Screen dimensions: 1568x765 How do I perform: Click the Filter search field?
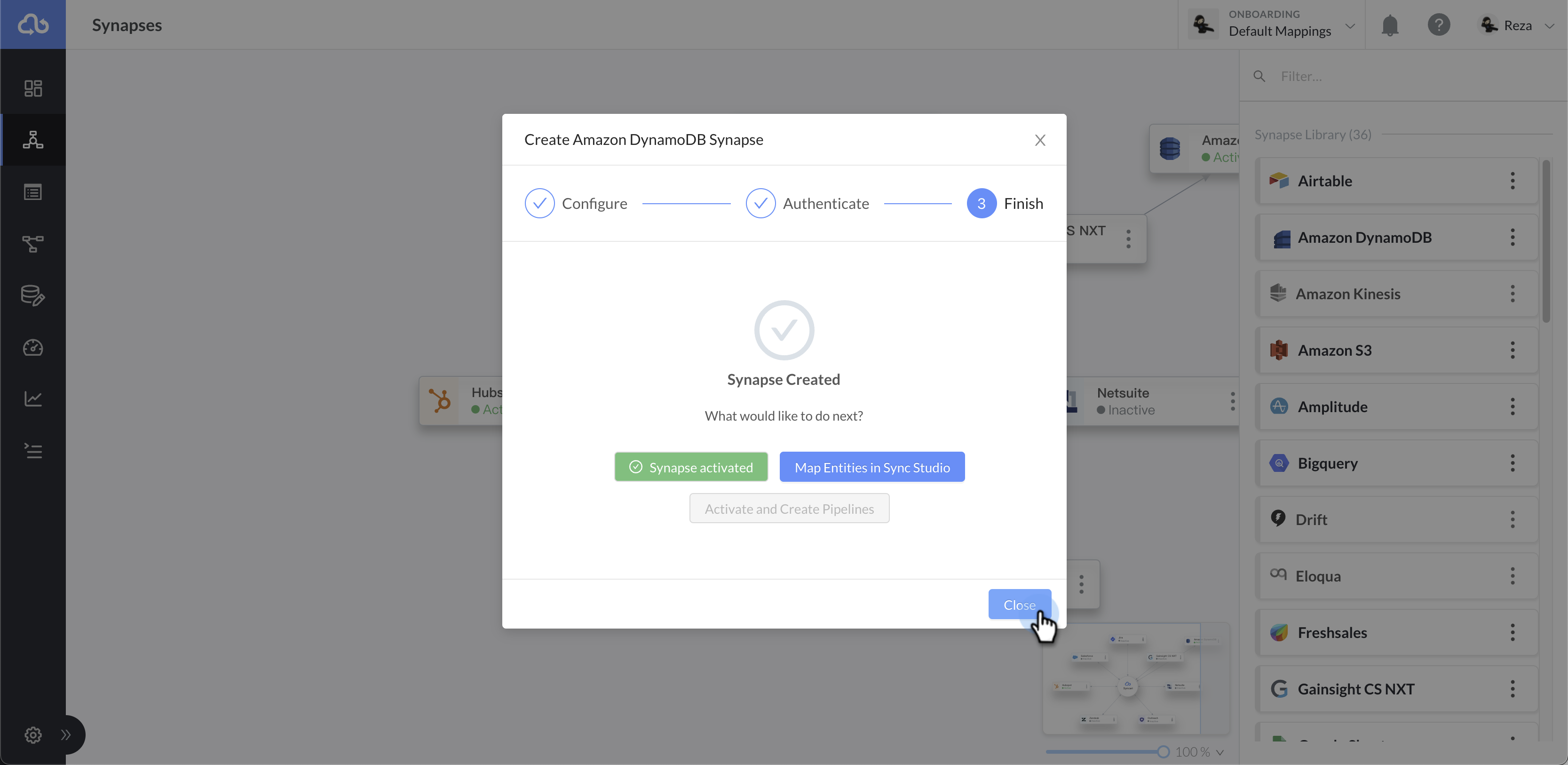1412,76
